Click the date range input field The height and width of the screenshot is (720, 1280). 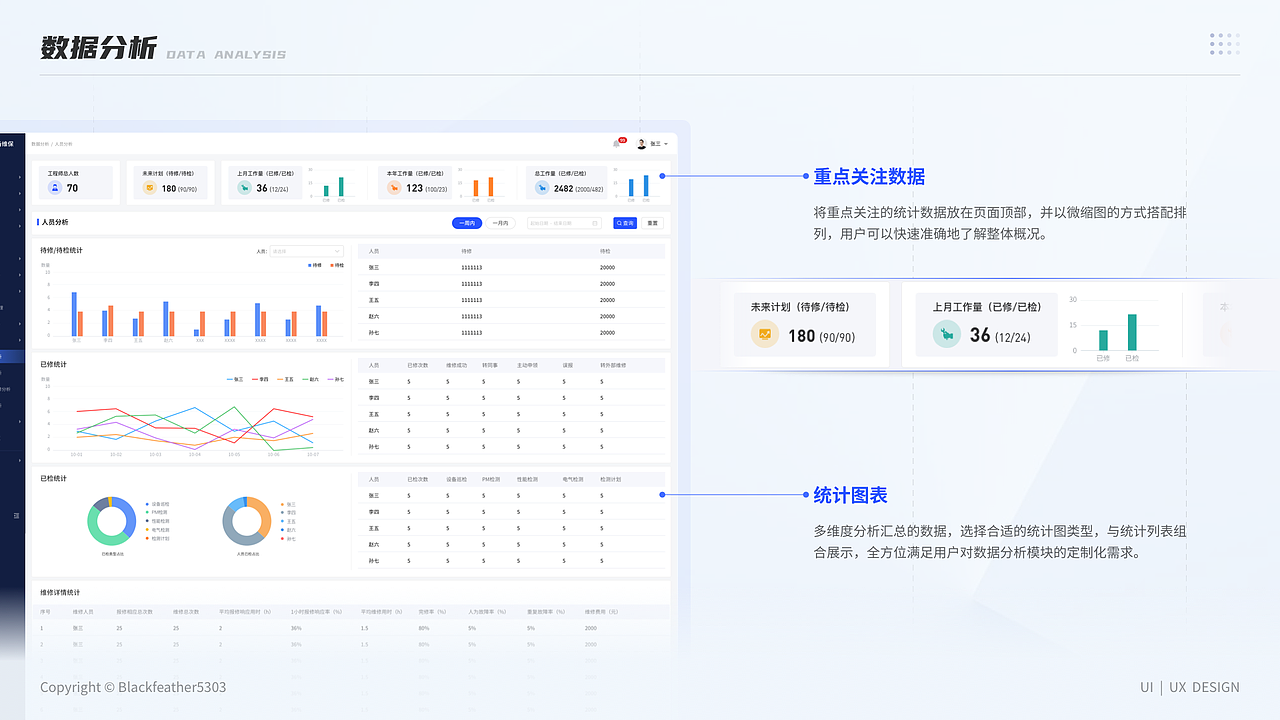565,223
